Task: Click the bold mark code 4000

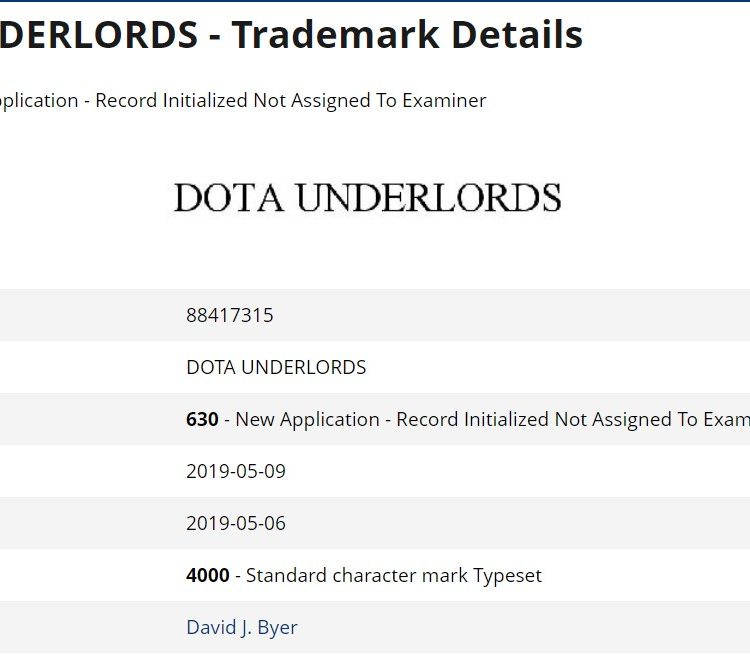Action: (x=207, y=576)
